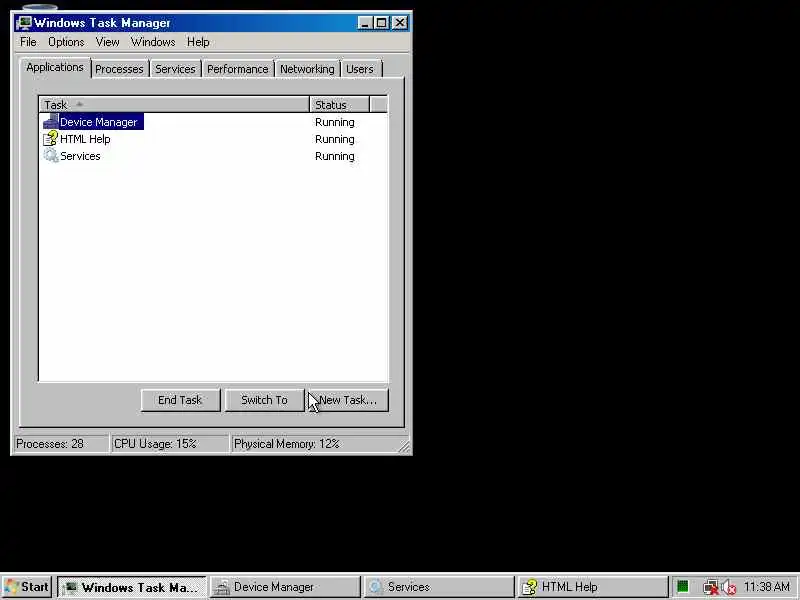The image size is (800, 600).
Task: Click the 11:38 AM taskbar clock
Action: point(767,587)
